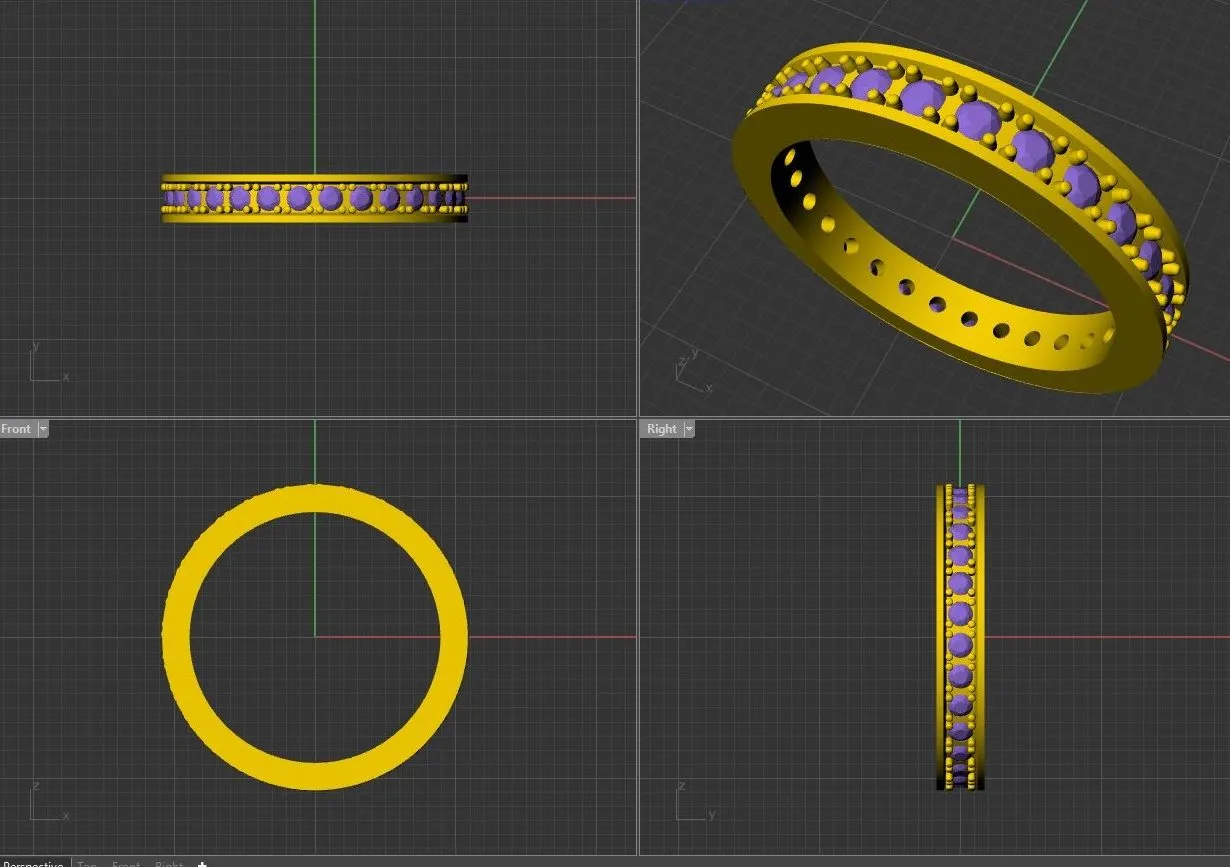Select the yellow ring outline in Front viewport
This screenshot has width=1230, height=867.
(x=176, y=637)
